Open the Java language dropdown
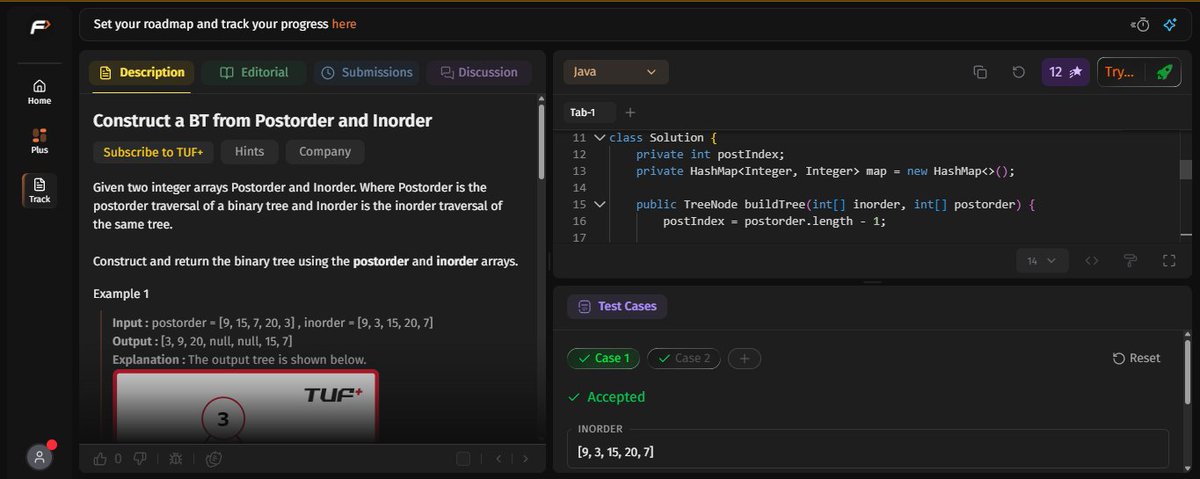This screenshot has height=479, width=1200. (x=616, y=72)
